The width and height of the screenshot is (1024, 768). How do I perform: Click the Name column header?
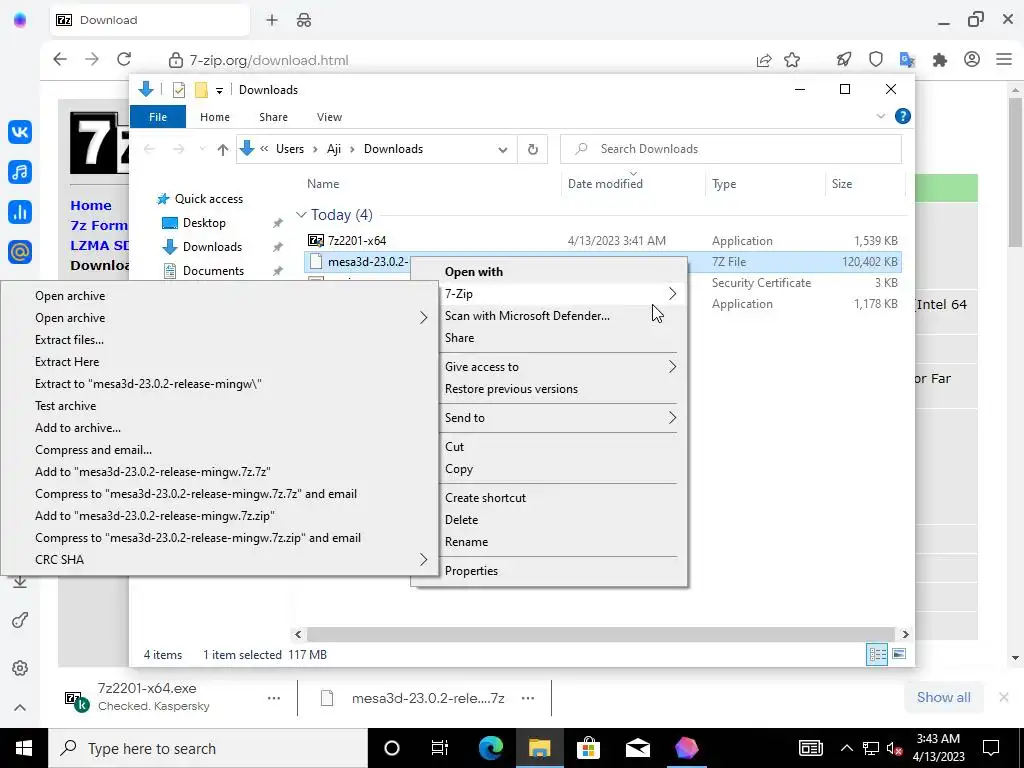pyautogui.click(x=323, y=184)
